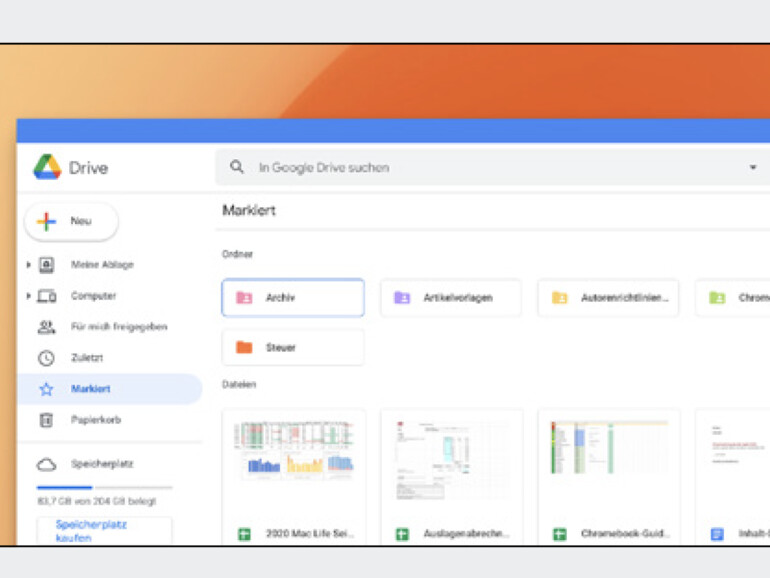770x578 pixels.
Task: Click the Sheets icon beside 2020 Mac Life
Action: (x=244, y=534)
